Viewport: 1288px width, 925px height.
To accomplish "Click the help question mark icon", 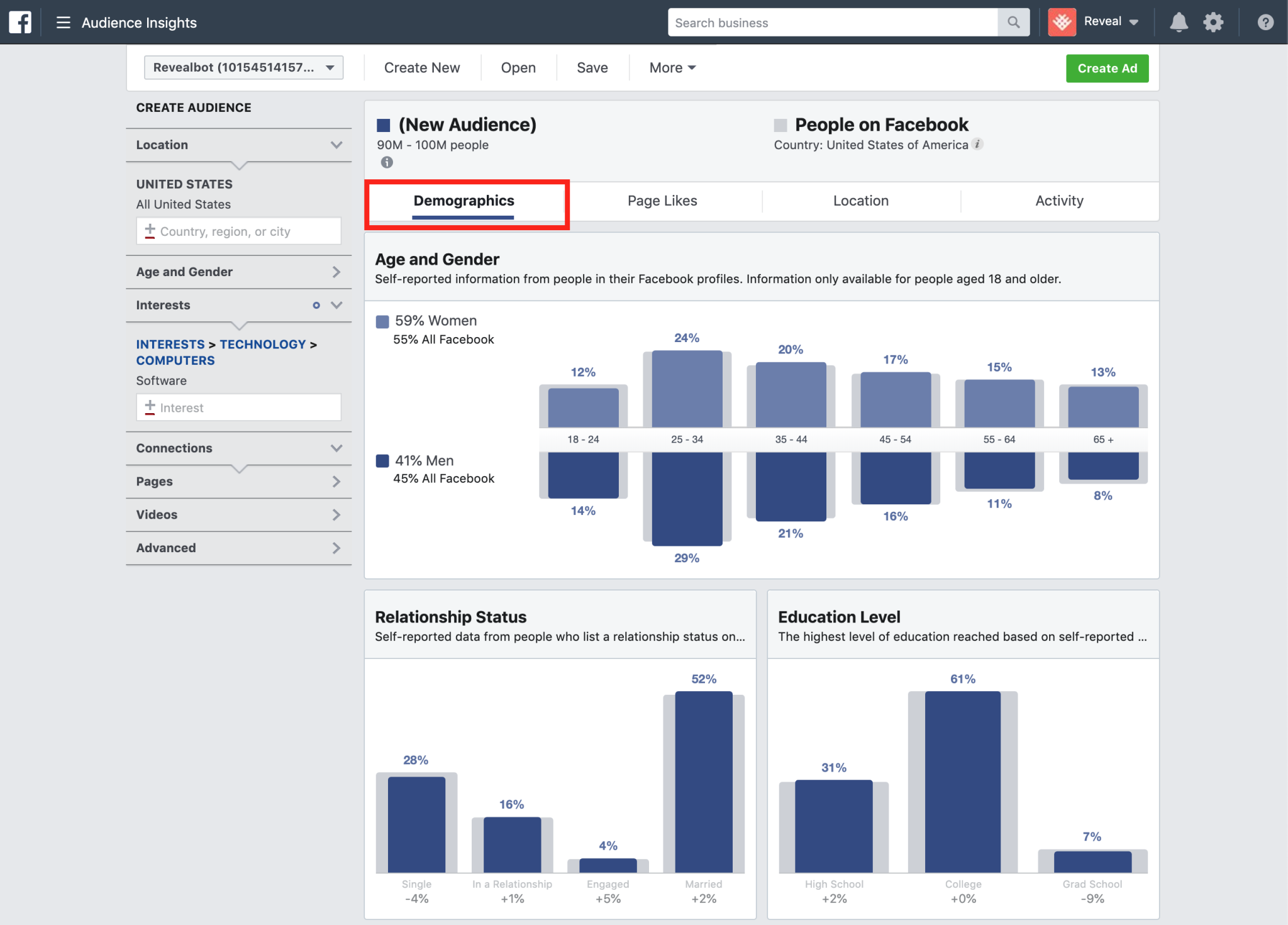I will [x=1264, y=21].
